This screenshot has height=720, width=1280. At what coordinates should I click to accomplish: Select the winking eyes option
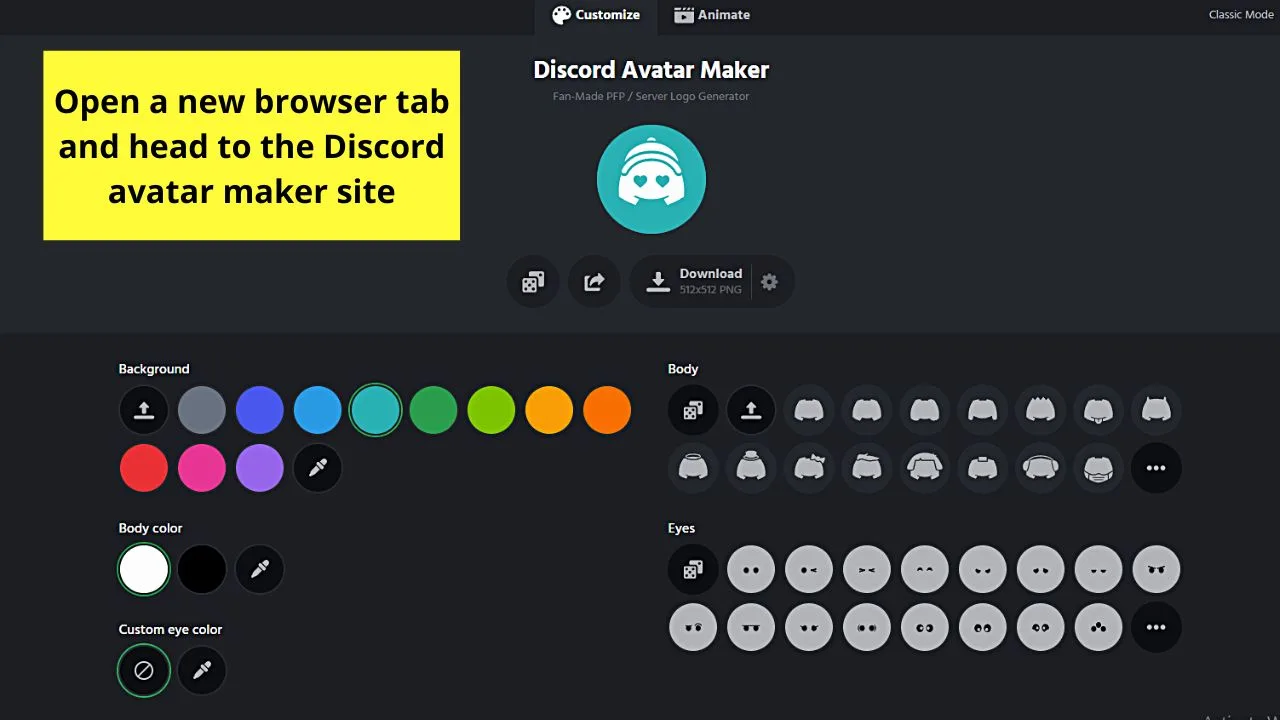pos(809,569)
